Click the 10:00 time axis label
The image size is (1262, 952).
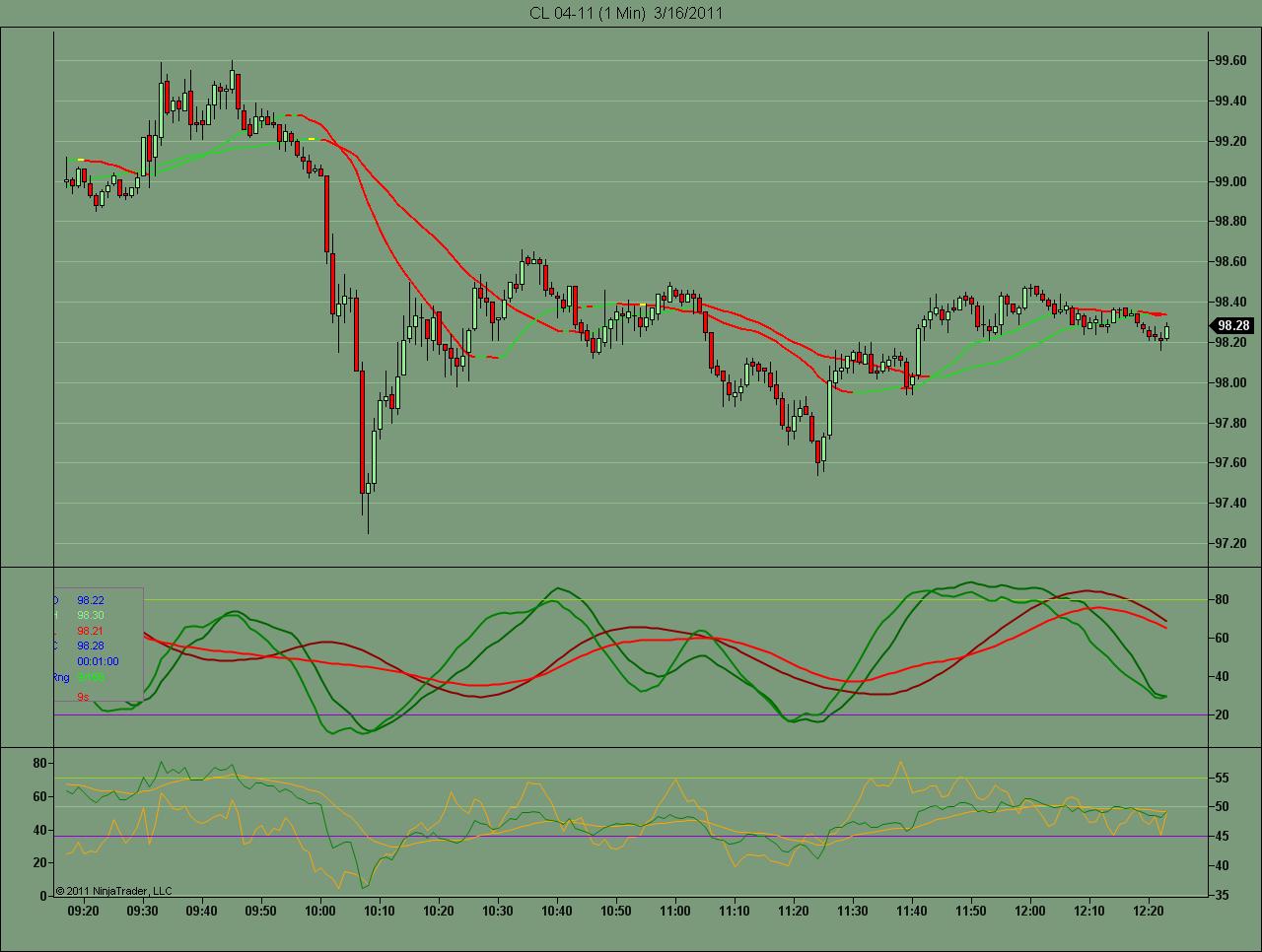tap(320, 912)
